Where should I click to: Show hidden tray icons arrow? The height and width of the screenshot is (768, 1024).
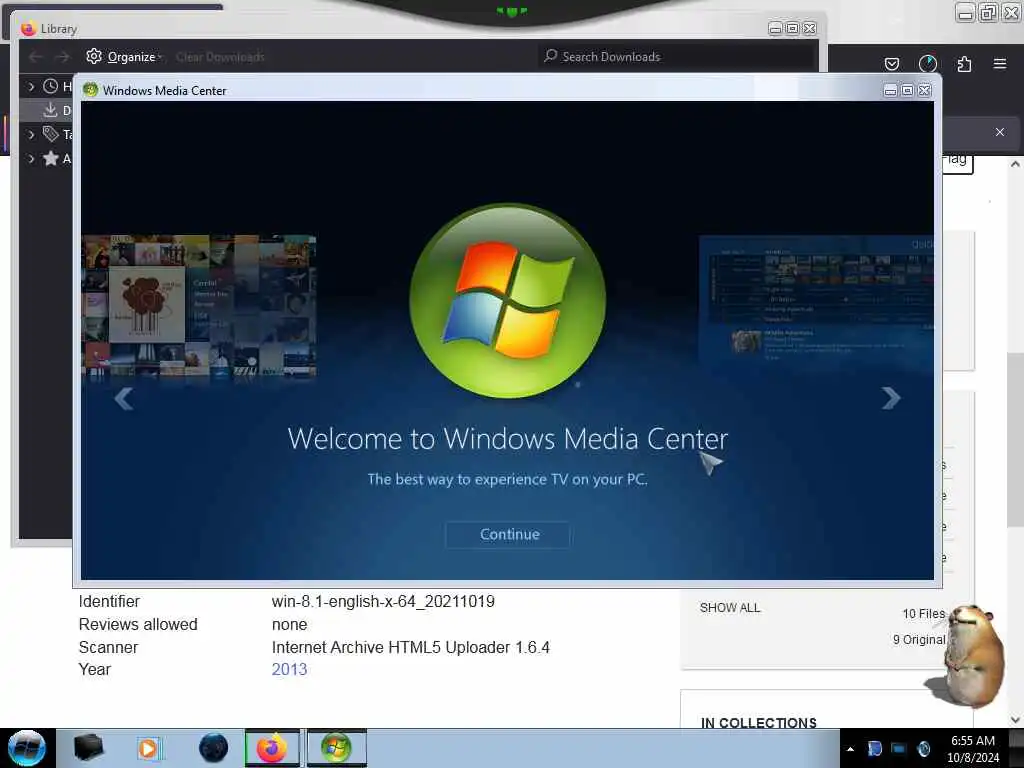(x=850, y=749)
